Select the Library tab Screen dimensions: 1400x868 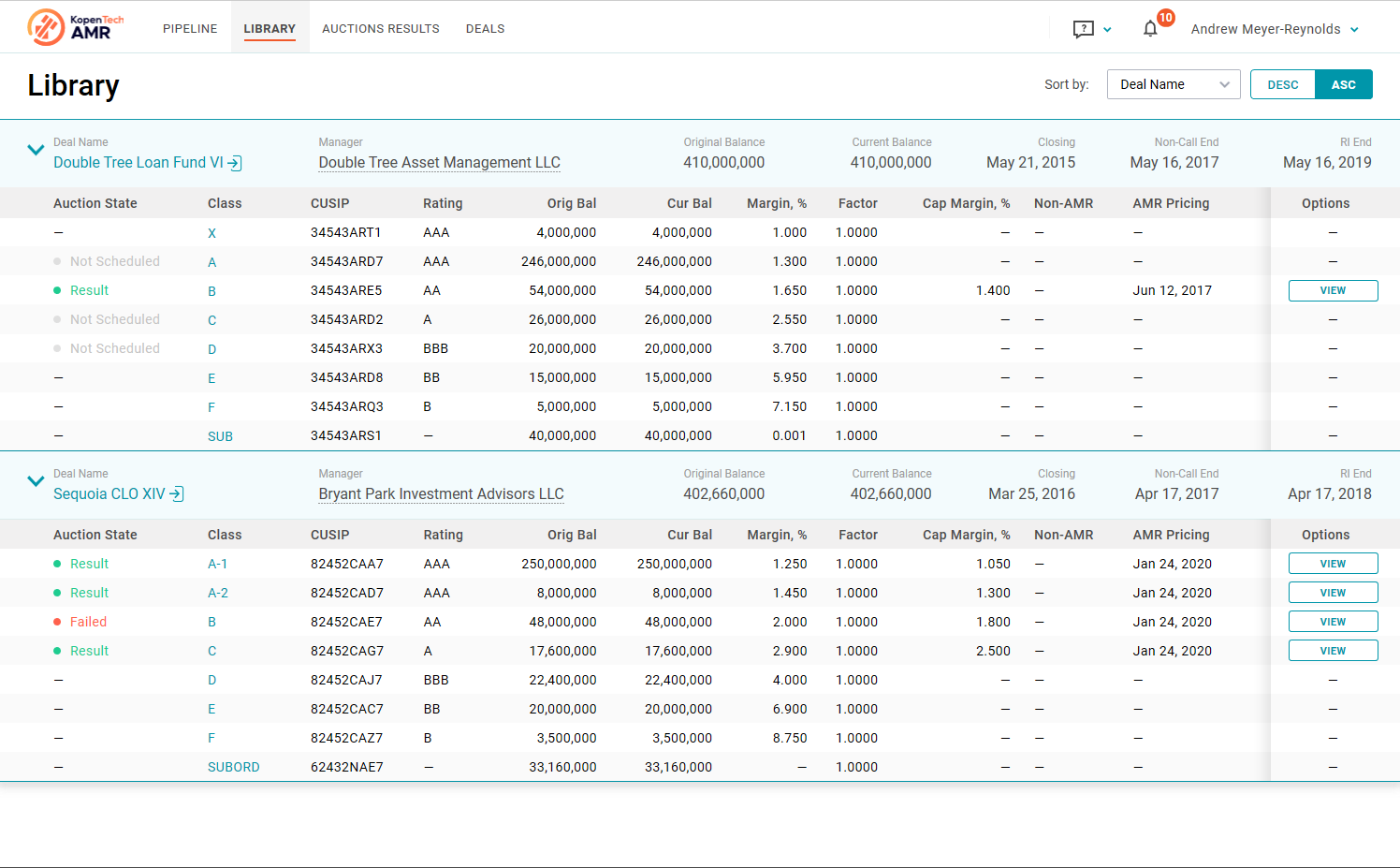(270, 29)
